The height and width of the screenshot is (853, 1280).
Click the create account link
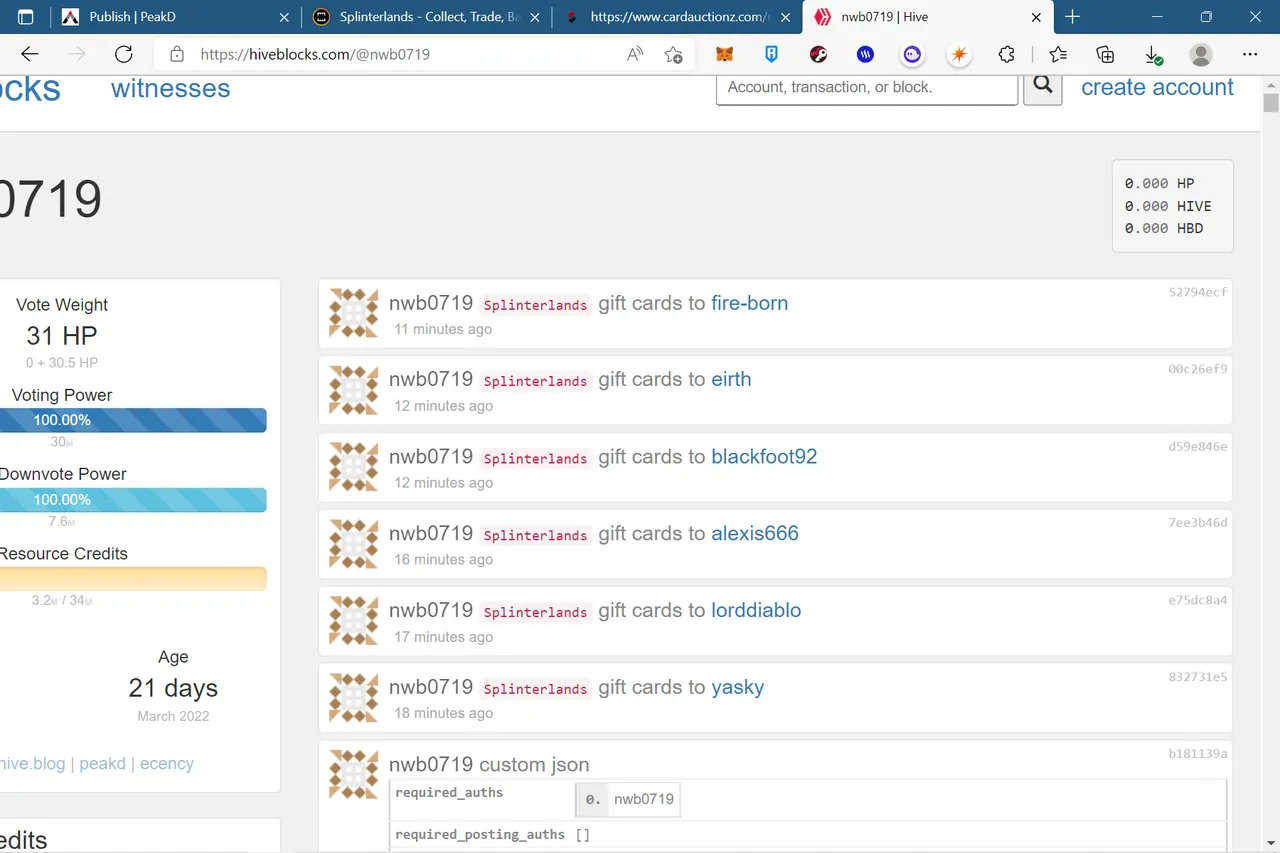pyautogui.click(x=1157, y=87)
